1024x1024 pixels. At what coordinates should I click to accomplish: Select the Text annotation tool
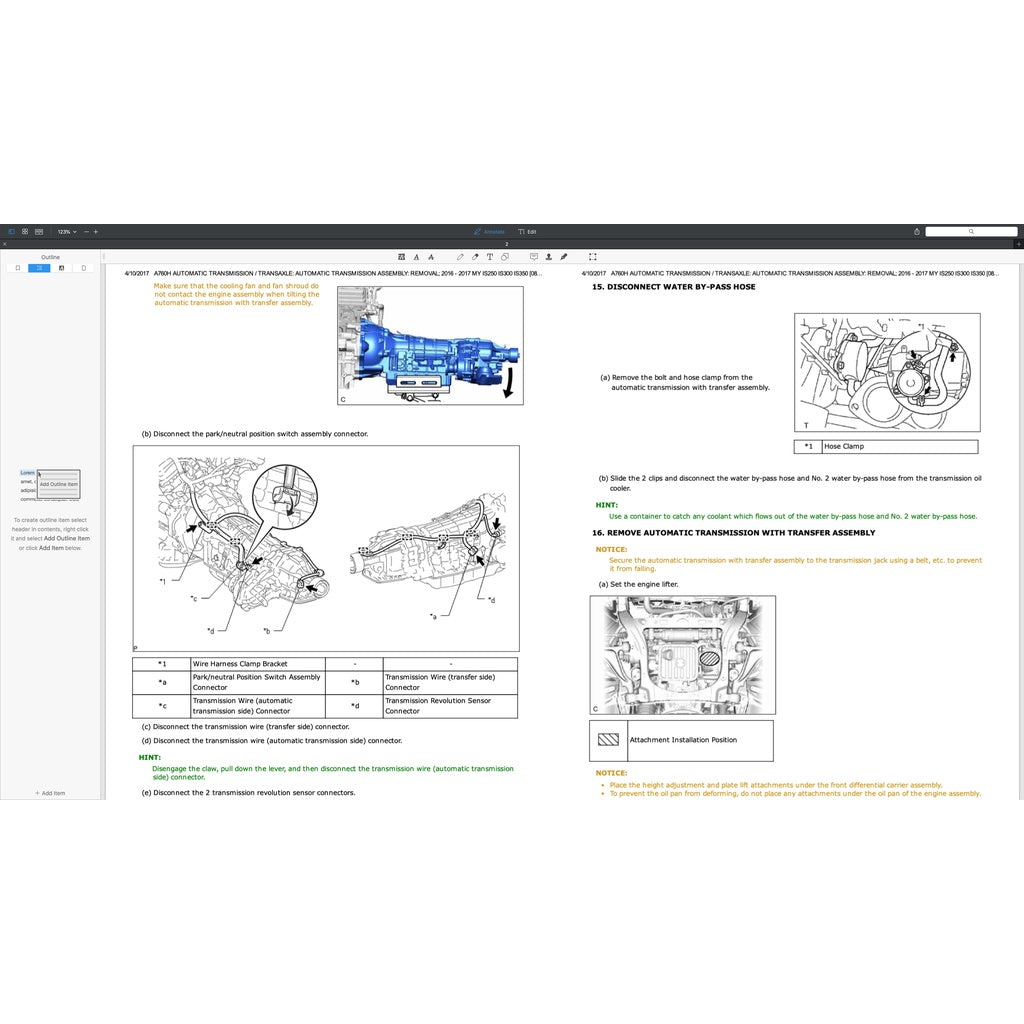click(x=490, y=256)
